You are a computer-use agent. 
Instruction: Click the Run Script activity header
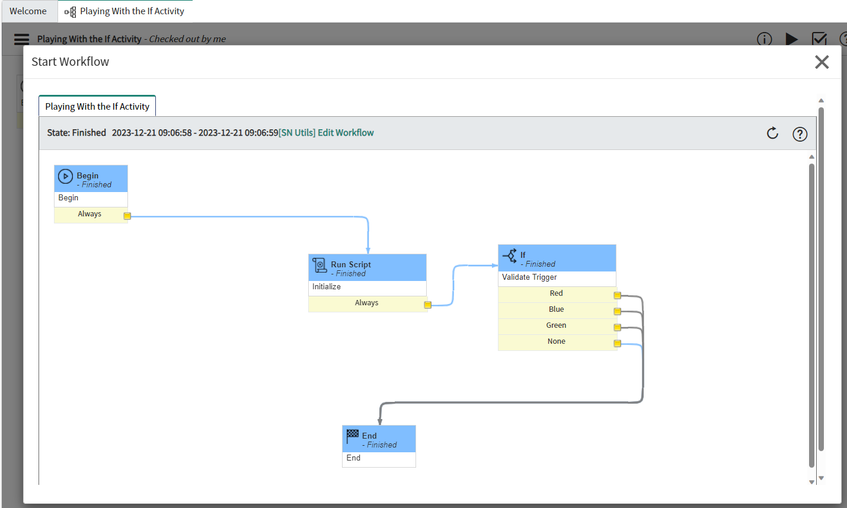click(x=367, y=268)
